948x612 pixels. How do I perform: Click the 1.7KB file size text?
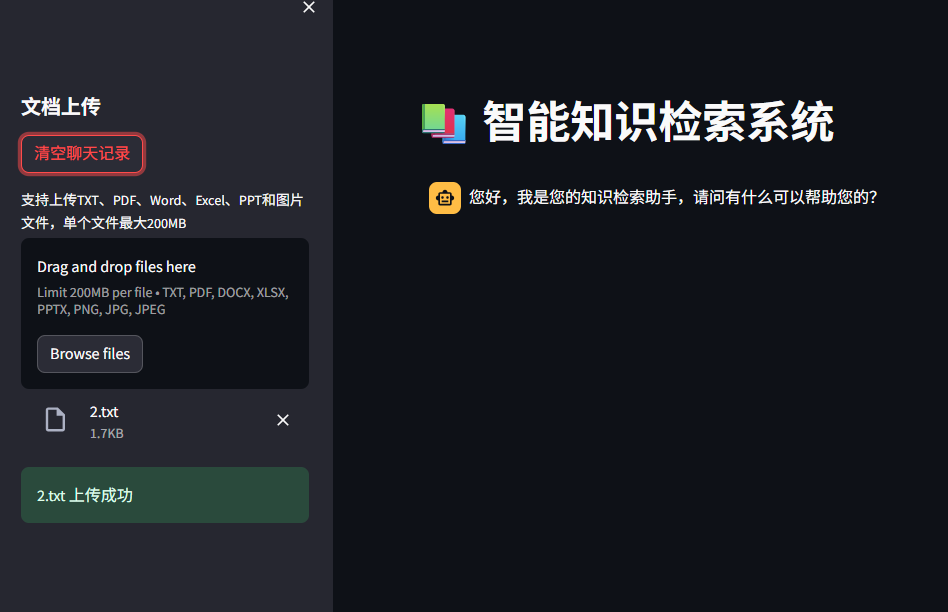point(106,434)
